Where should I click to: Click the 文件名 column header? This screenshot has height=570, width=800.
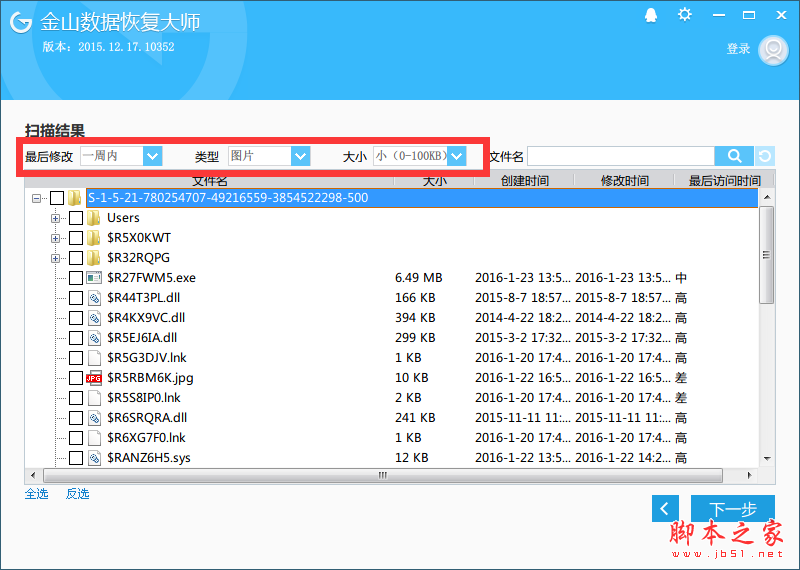209,181
